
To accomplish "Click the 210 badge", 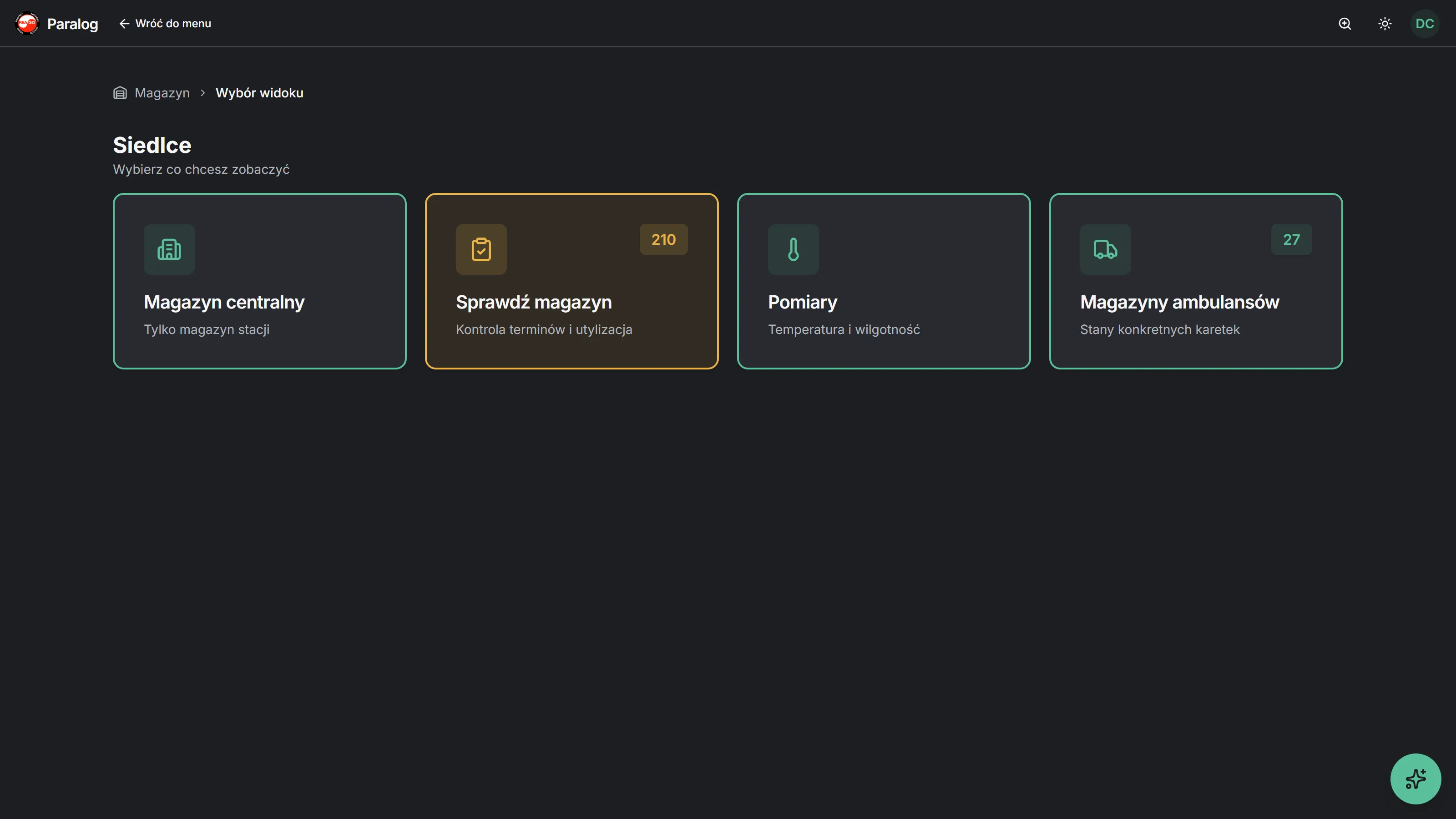I will click(663, 240).
